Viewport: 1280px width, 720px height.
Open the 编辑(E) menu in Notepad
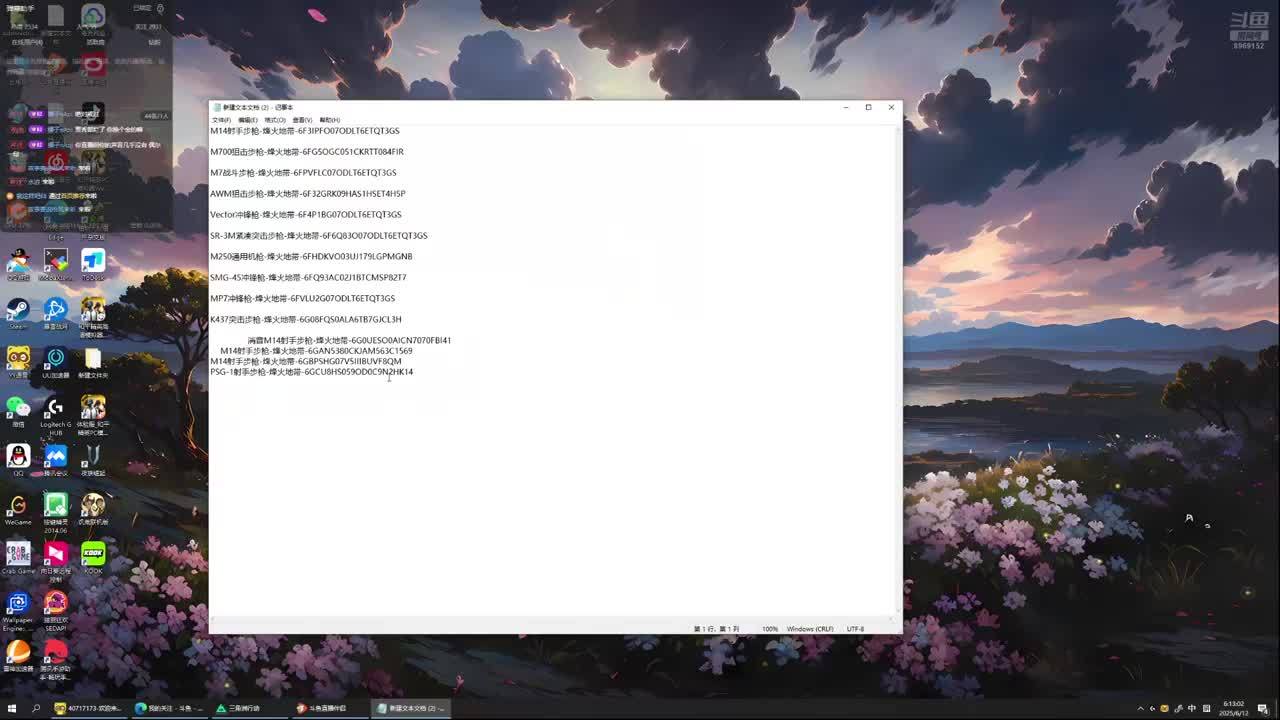click(x=247, y=120)
